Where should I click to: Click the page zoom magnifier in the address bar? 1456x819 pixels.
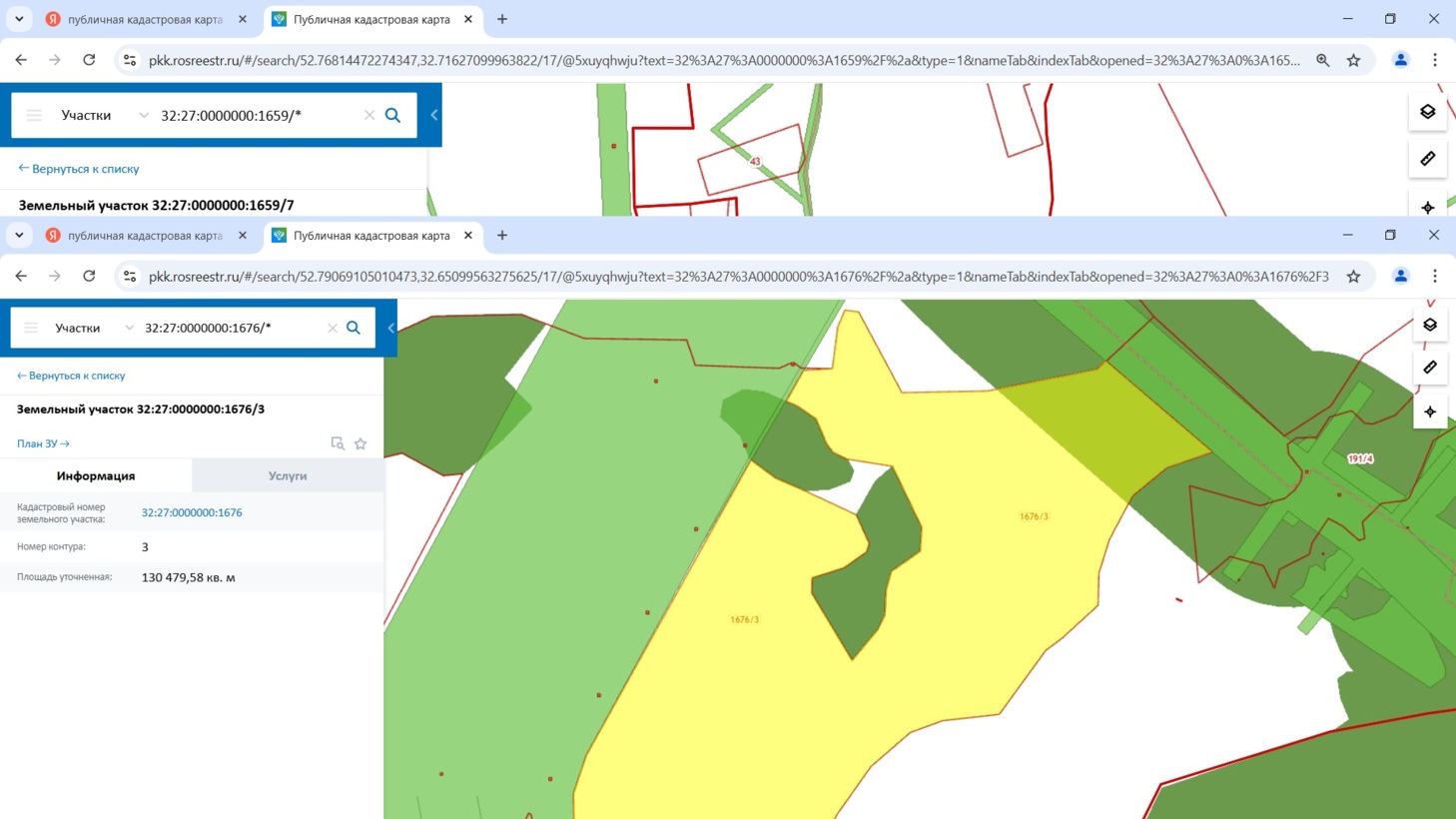coord(1322,60)
